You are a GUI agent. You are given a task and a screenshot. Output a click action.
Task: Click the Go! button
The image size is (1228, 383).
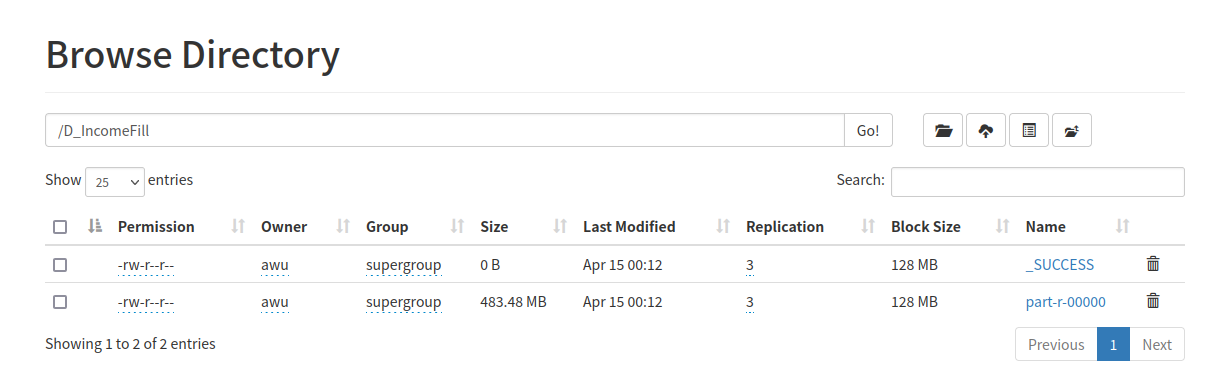(x=868, y=130)
